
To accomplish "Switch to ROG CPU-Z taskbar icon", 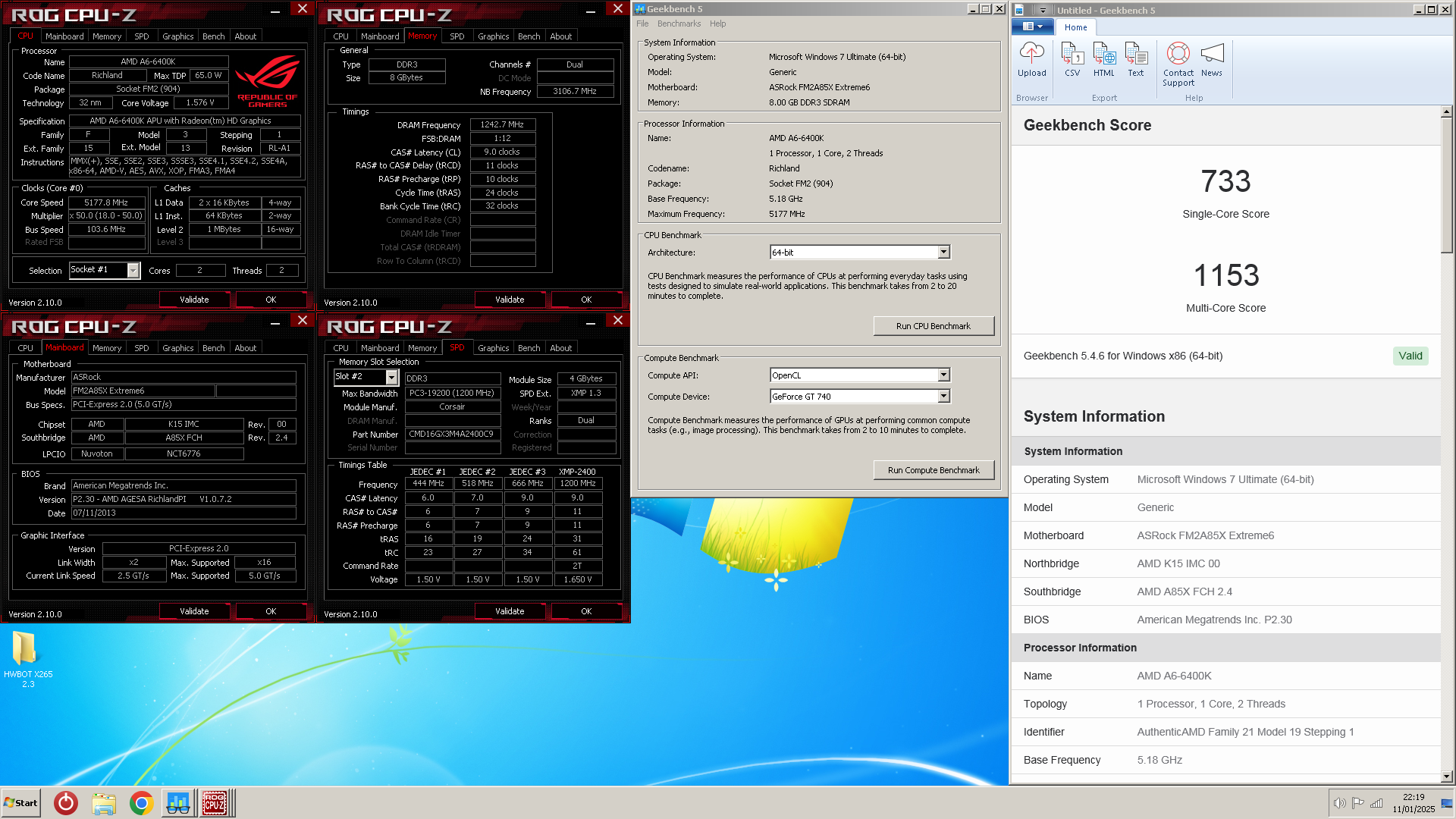I will point(215,803).
